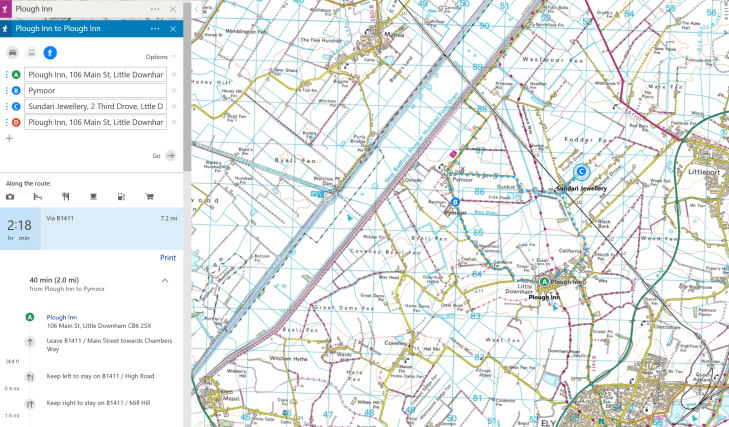Show restaurants along the route
Viewport: 729px width, 427px height.
(x=66, y=197)
